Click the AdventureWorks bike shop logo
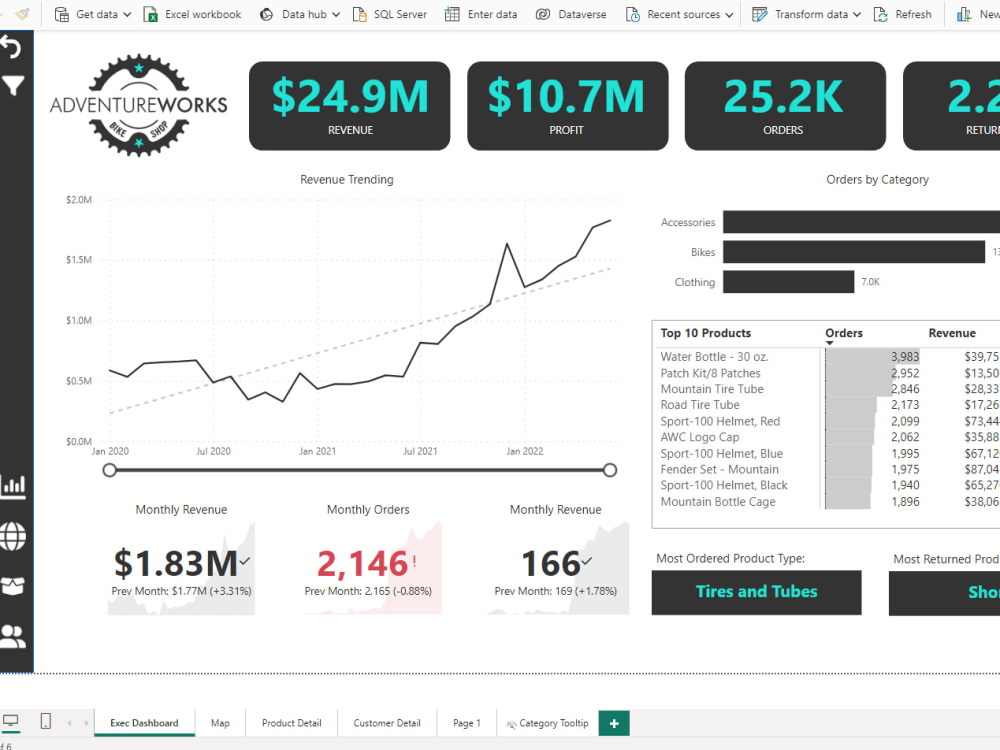This screenshot has width=1000, height=750. coord(139,105)
